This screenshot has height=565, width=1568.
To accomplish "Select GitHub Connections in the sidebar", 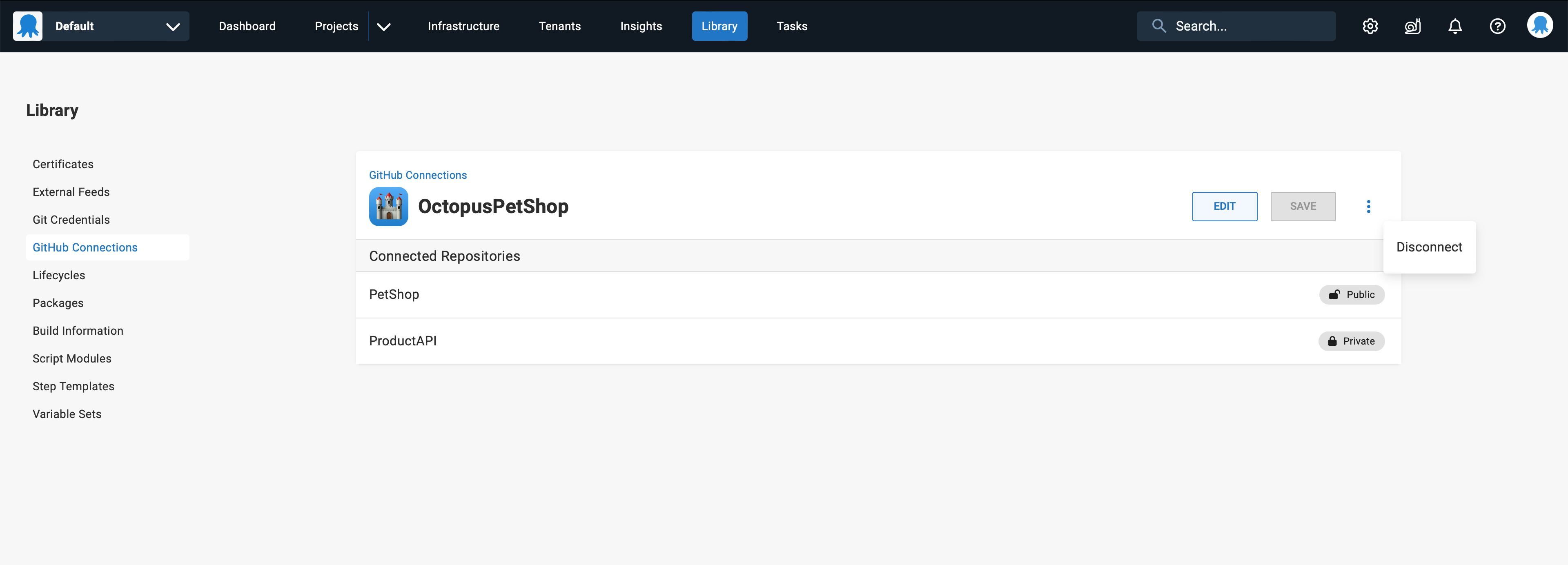I will pos(85,247).
